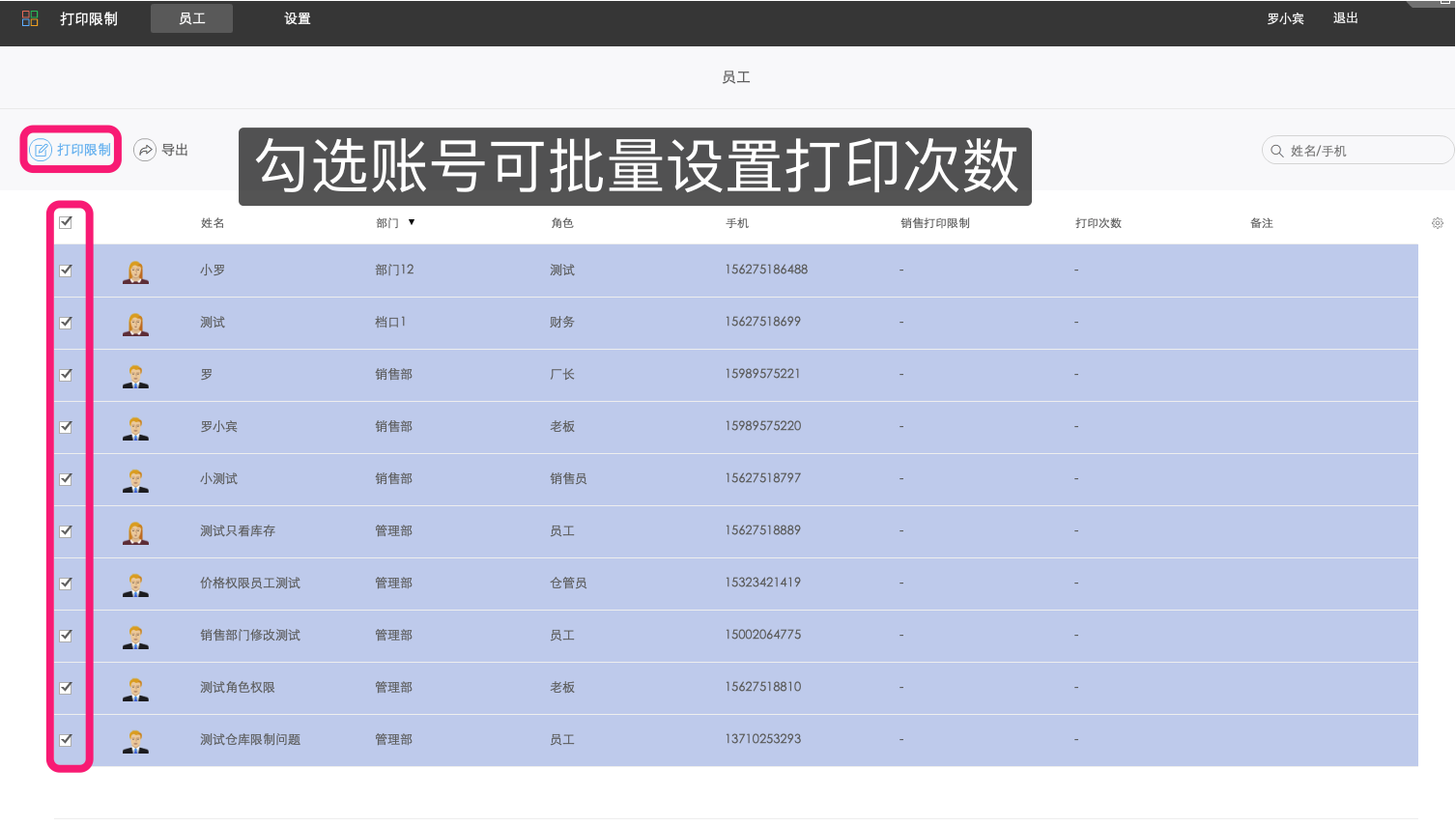Click phone number 13710253293
The image size is (1456, 826).
762,739
